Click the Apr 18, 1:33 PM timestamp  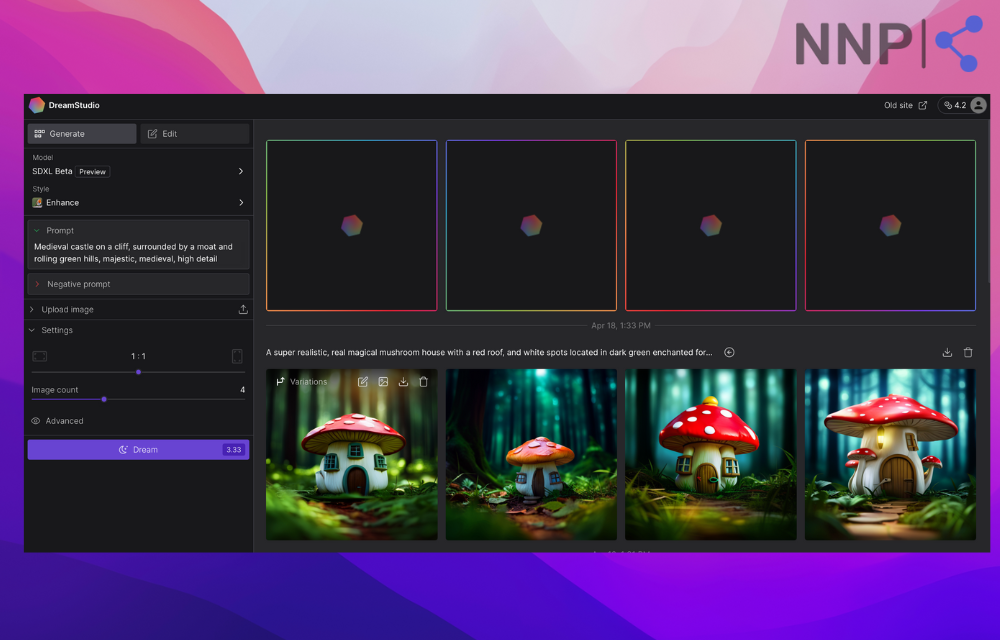point(621,325)
